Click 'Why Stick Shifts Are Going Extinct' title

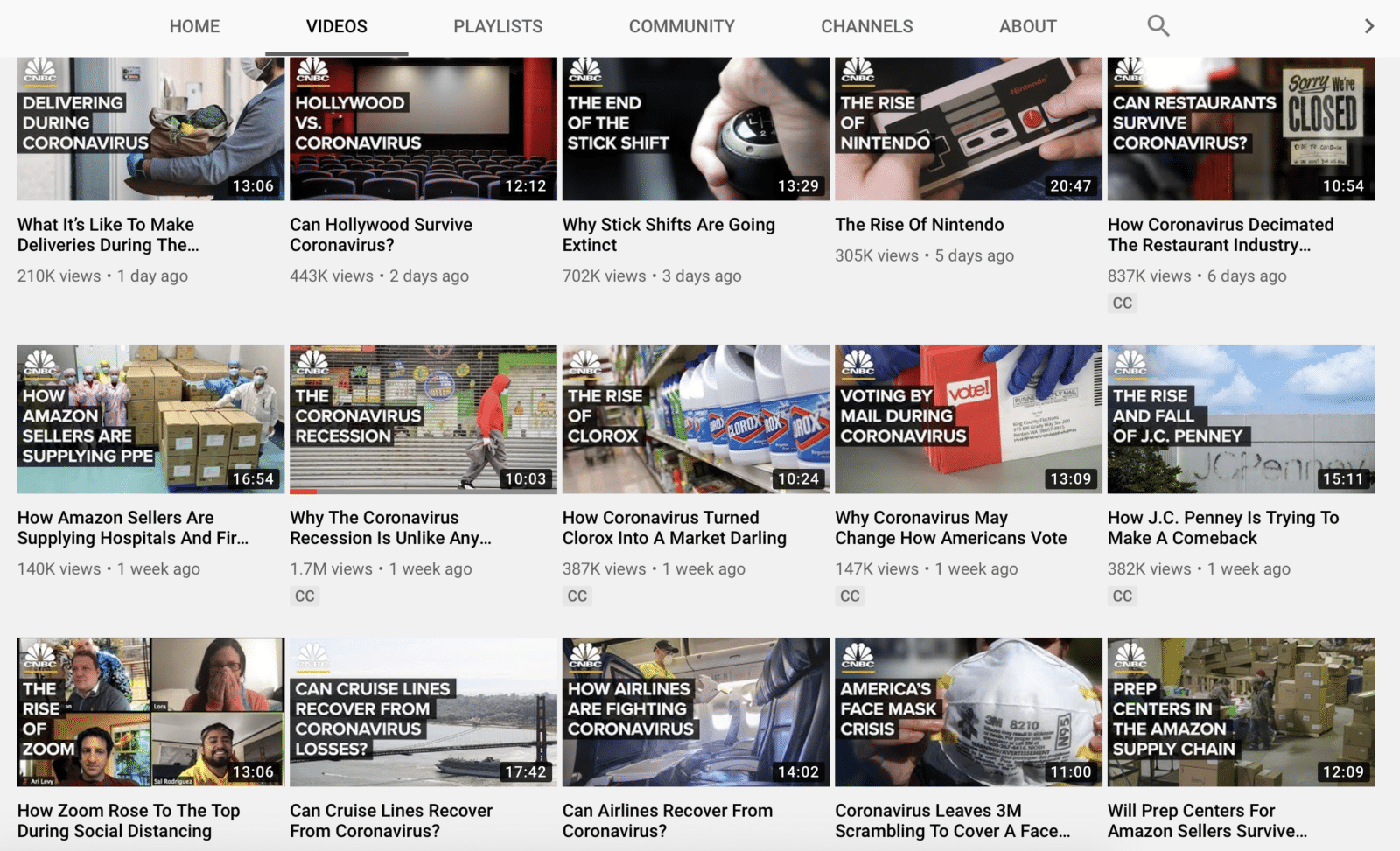pos(668,234)
